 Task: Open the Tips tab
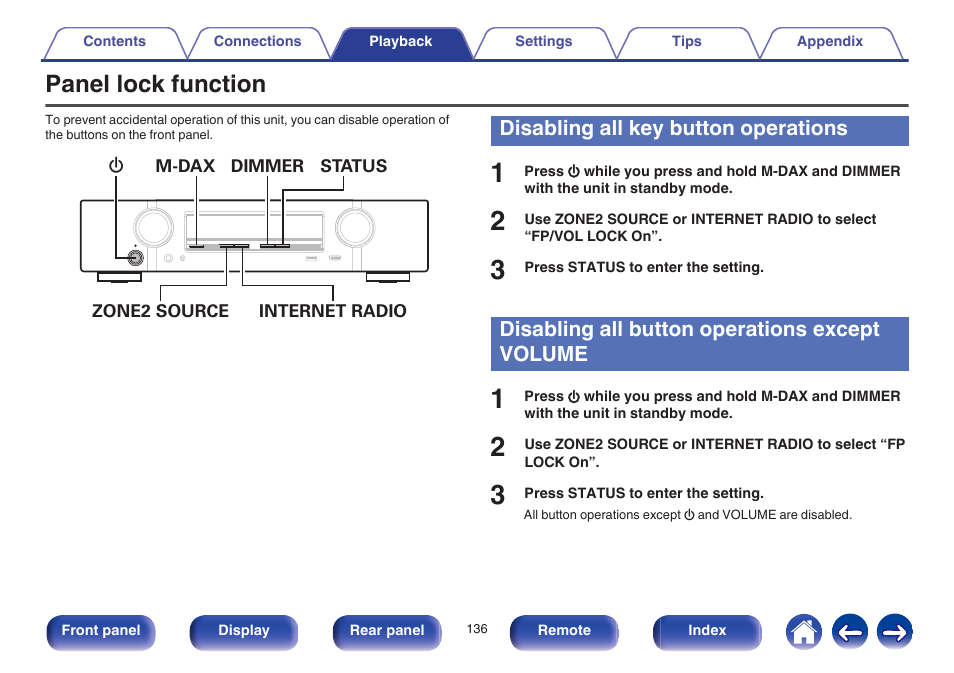point(686,41)
